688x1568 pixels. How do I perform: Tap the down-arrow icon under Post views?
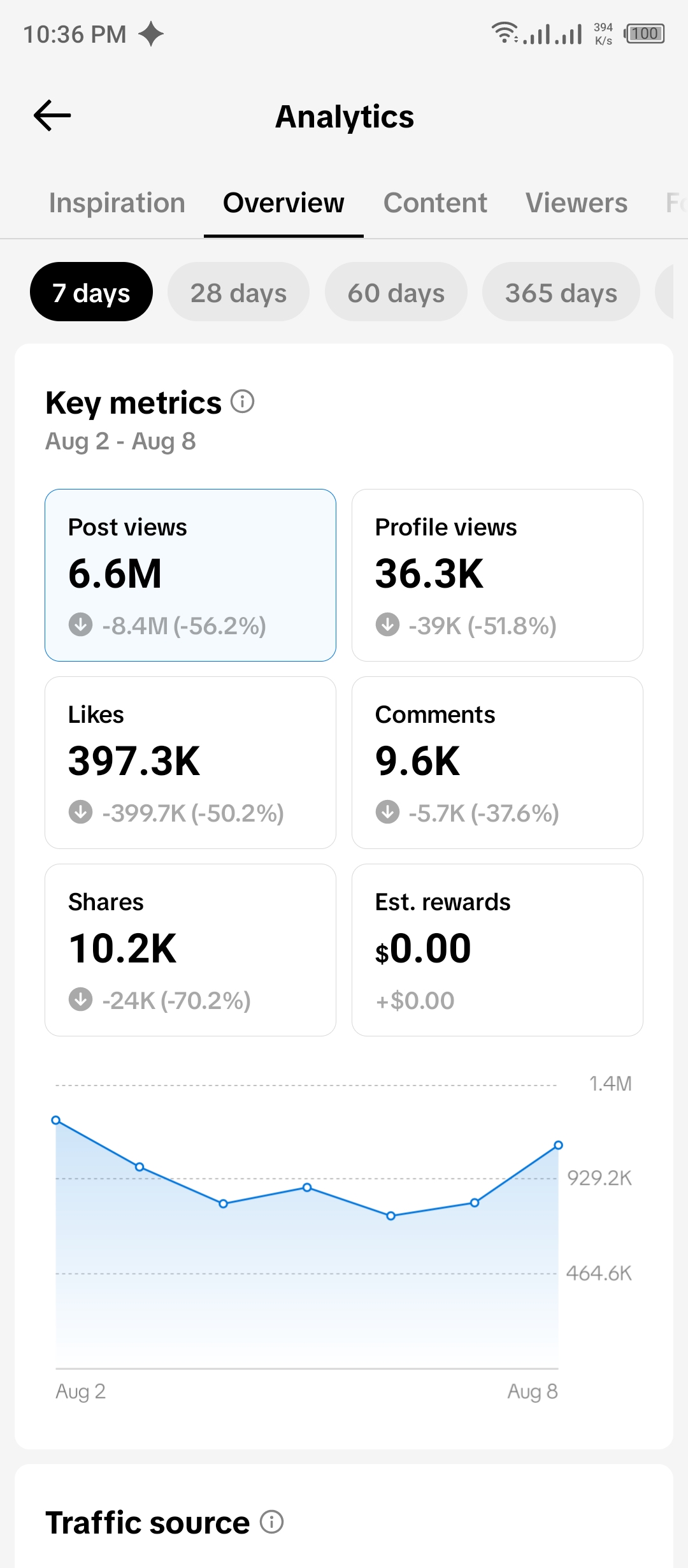[x=80, y=625]
